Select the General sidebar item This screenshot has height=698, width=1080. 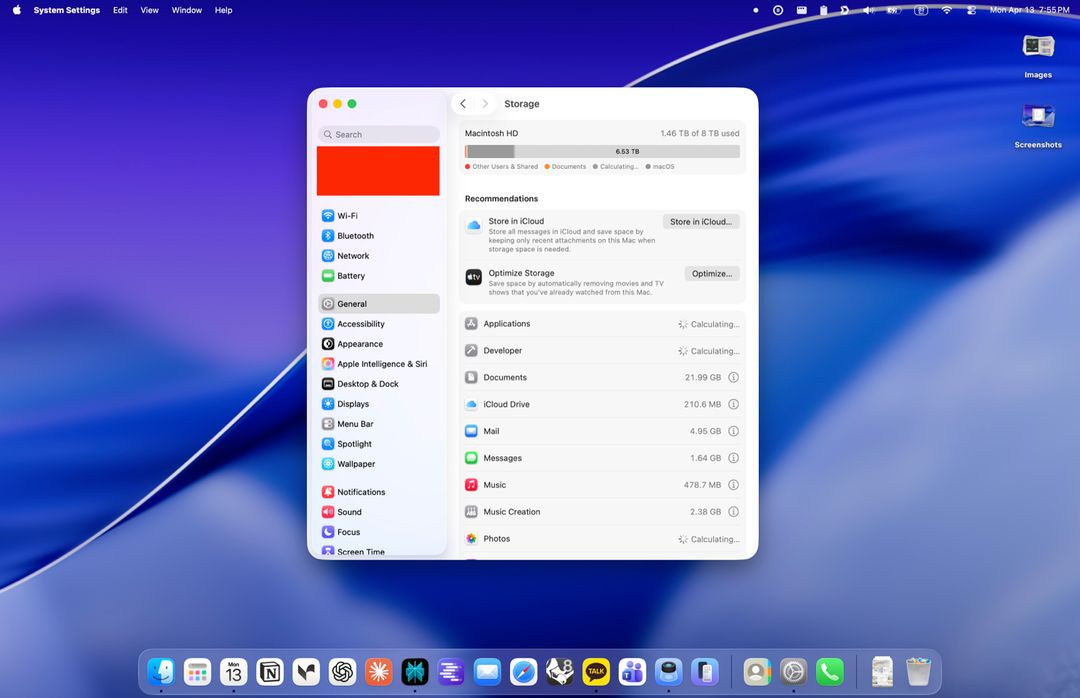[379, 304]
